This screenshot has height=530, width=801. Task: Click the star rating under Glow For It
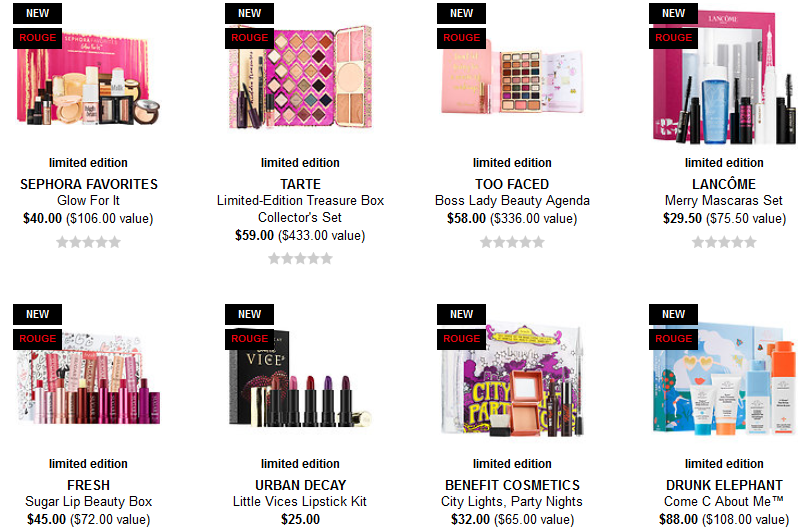pyautogui.click(x=88, y=242)
